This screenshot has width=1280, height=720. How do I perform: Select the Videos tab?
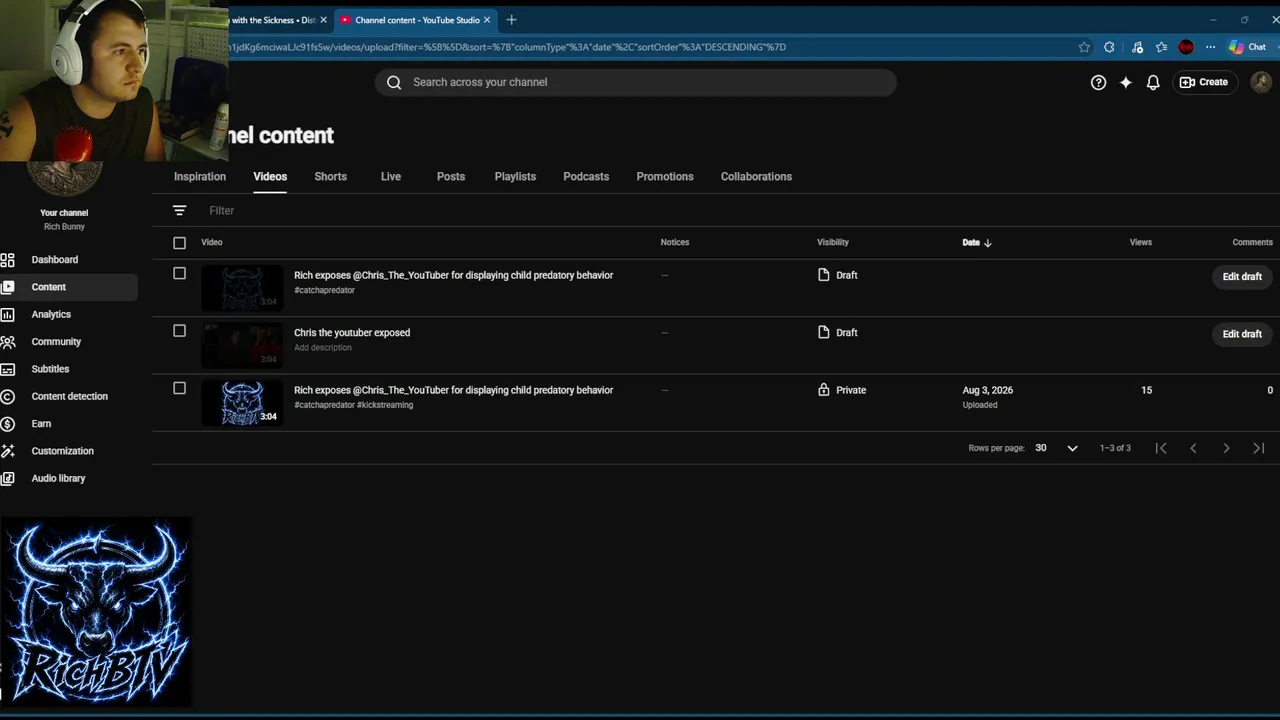pyautogui.click(x=270, y=176)
